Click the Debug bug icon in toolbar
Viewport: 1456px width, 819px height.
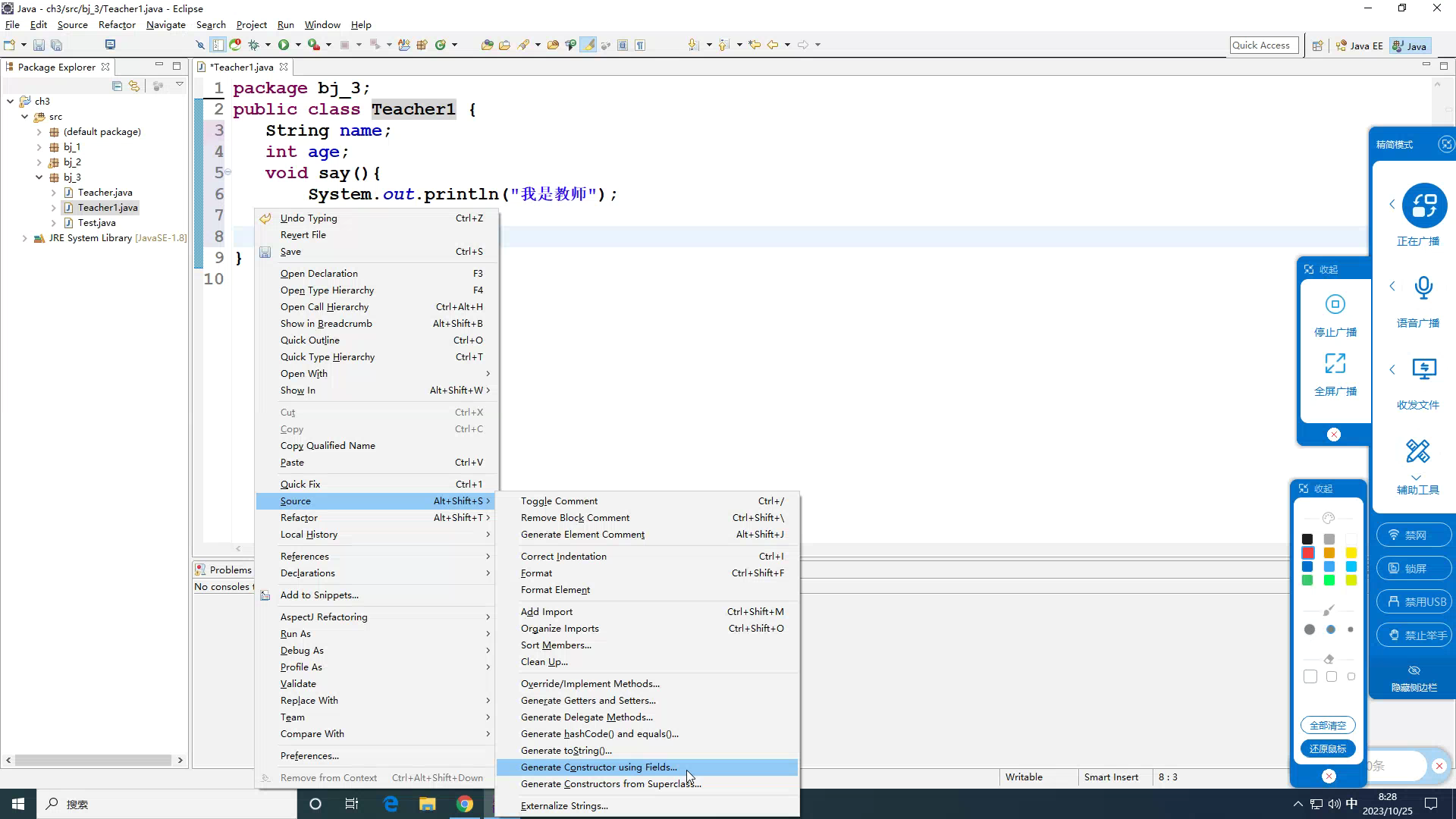coord(254,45)
